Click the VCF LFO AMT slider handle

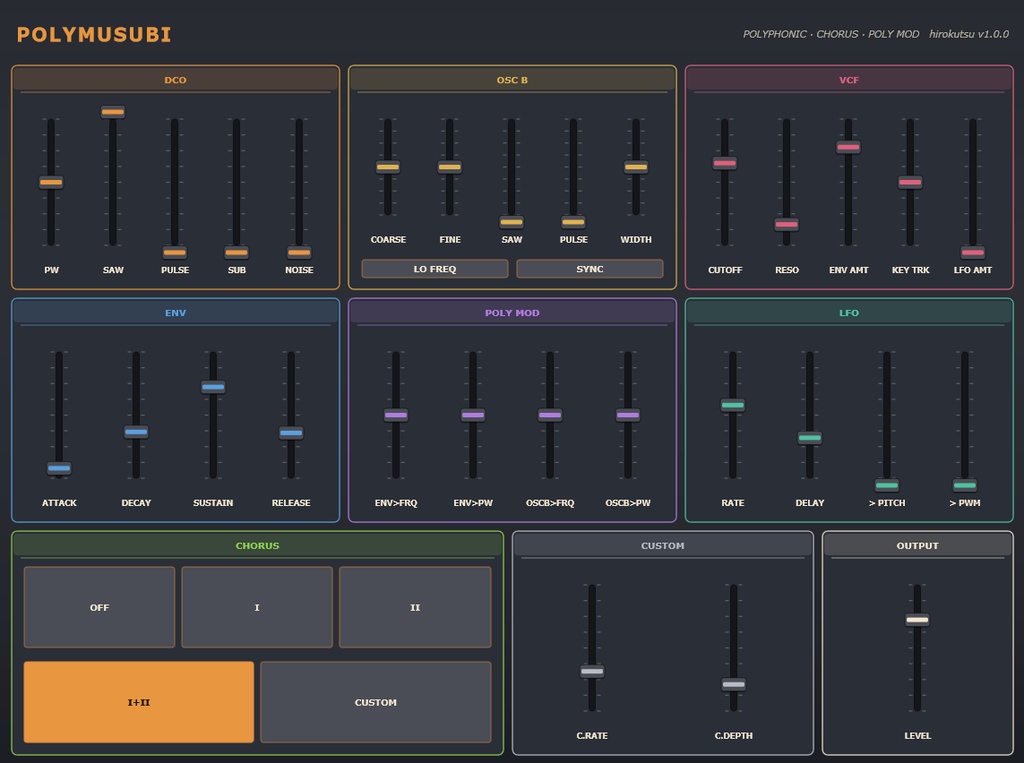coord(973,252)
